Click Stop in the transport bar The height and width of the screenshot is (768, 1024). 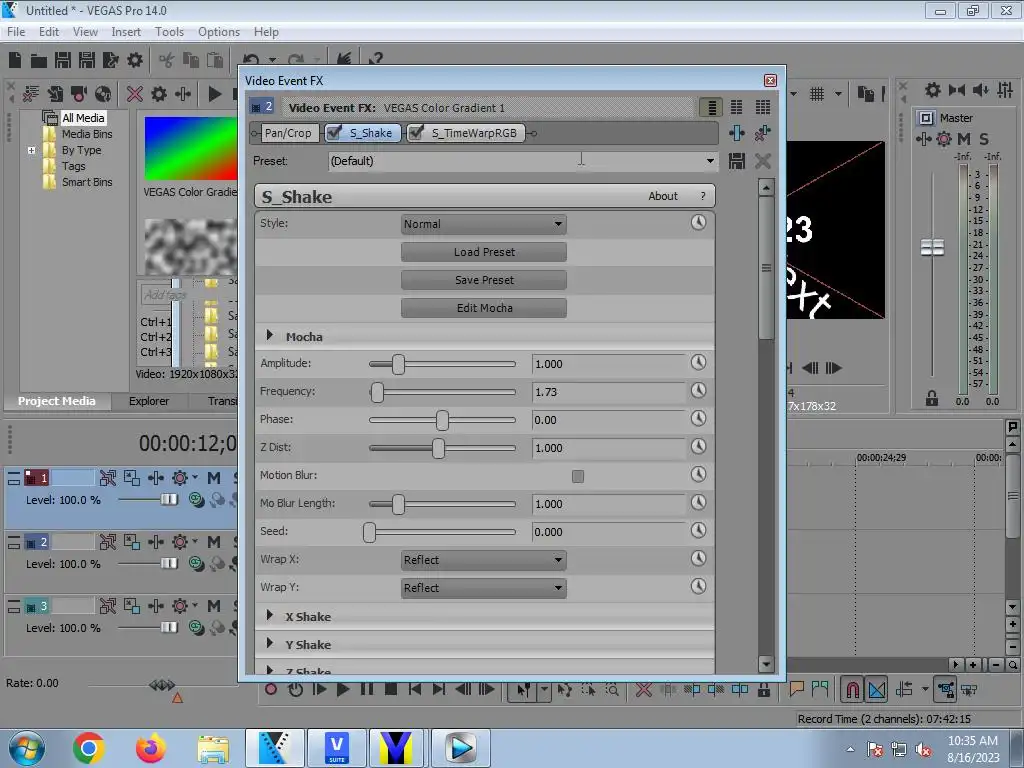tap(391, 689)
